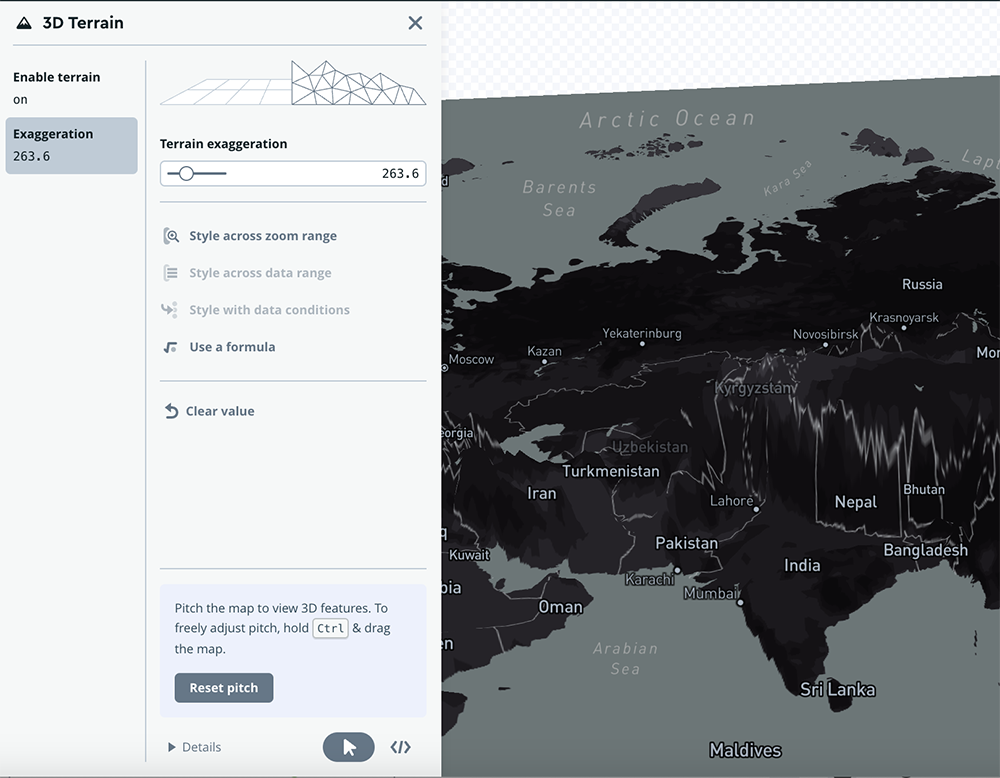Click the Use a formula function icon
This screenshot has width=1000, height=778.
tap(171, 347)
